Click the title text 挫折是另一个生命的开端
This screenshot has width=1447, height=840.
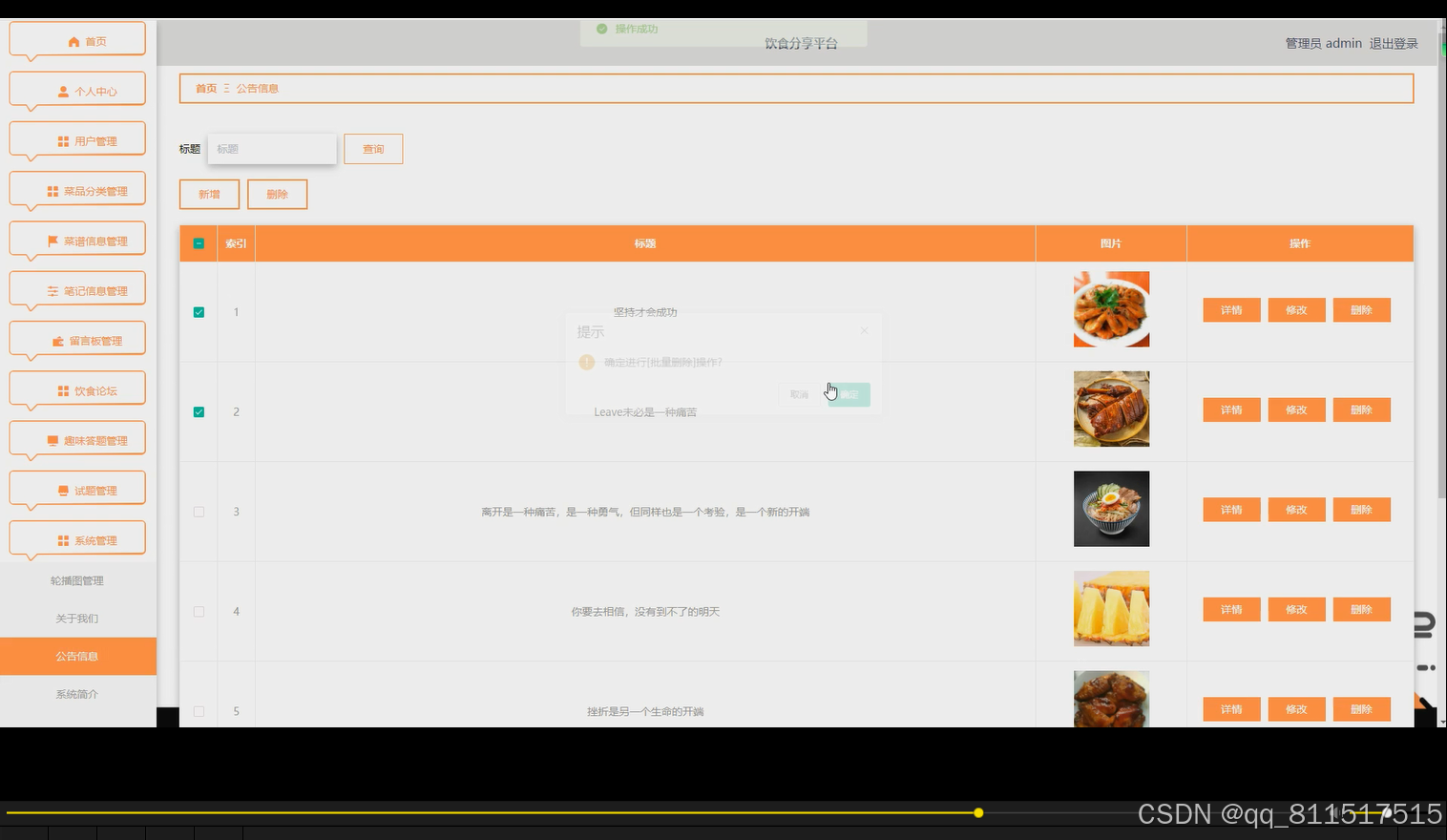coord(645,711)
